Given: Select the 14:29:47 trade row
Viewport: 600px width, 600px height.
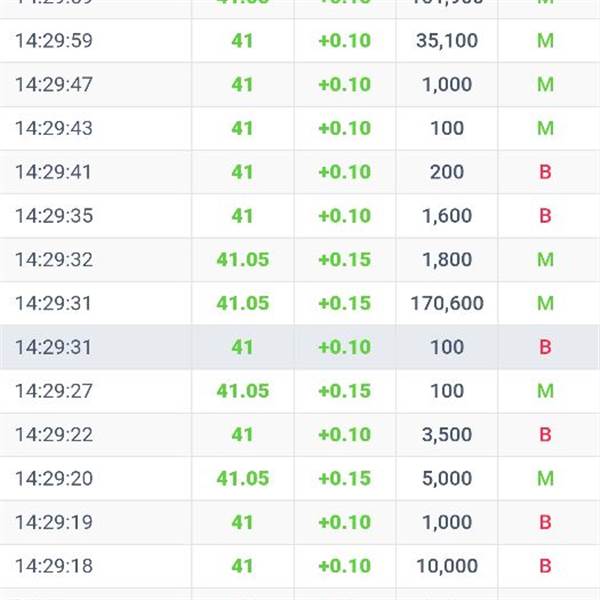Looking at the screenshot, I should [300, 85].
